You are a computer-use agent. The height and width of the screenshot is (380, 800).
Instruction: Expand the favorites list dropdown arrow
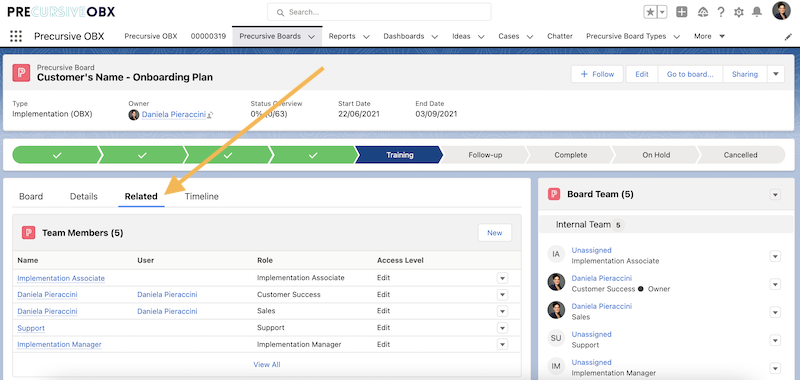click(662, 12)
